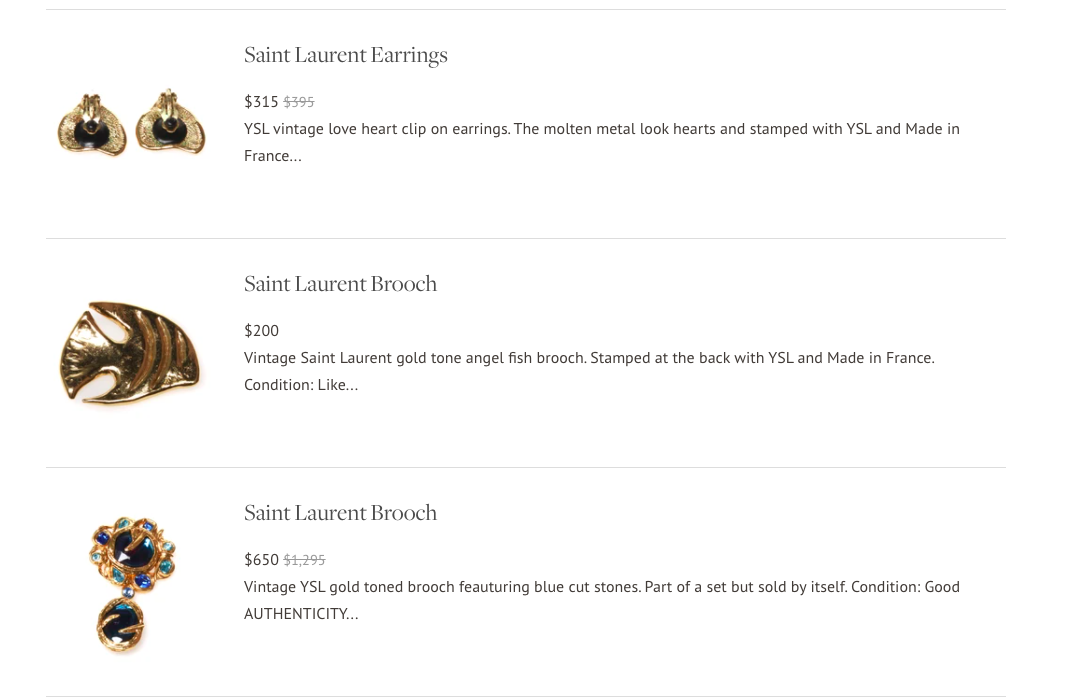The height and width of the screenshot is (697, 1075).
Task: Open the YSL vintage love heart description
Action: (602, 142)
